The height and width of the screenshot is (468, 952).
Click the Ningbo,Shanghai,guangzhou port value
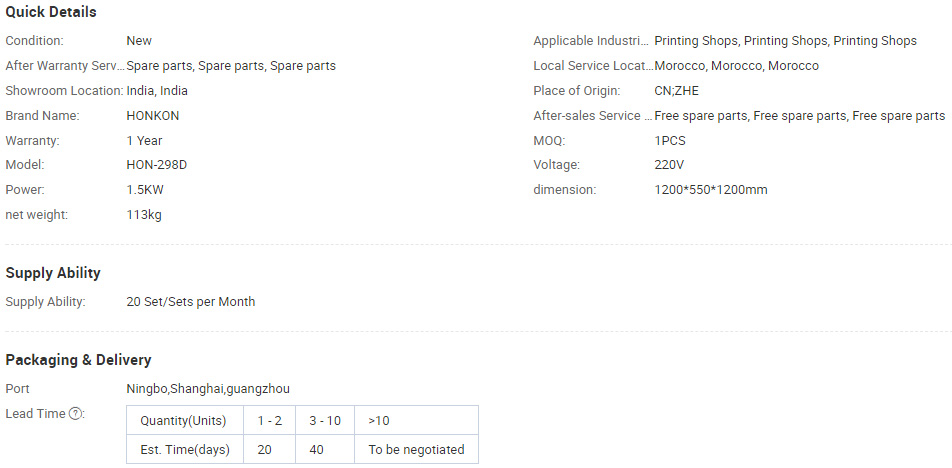pos(208,389)
